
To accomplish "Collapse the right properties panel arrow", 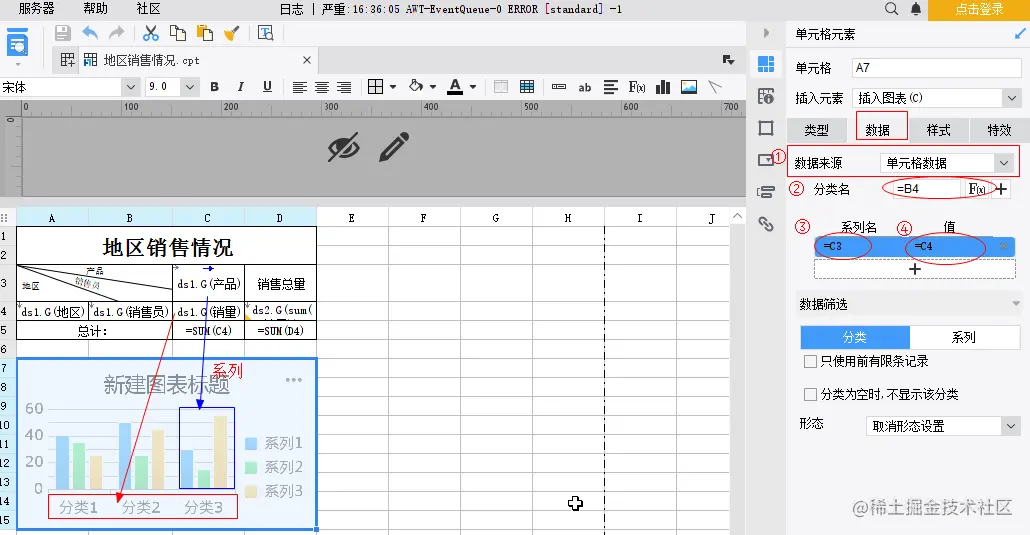I will pos(767,33).
